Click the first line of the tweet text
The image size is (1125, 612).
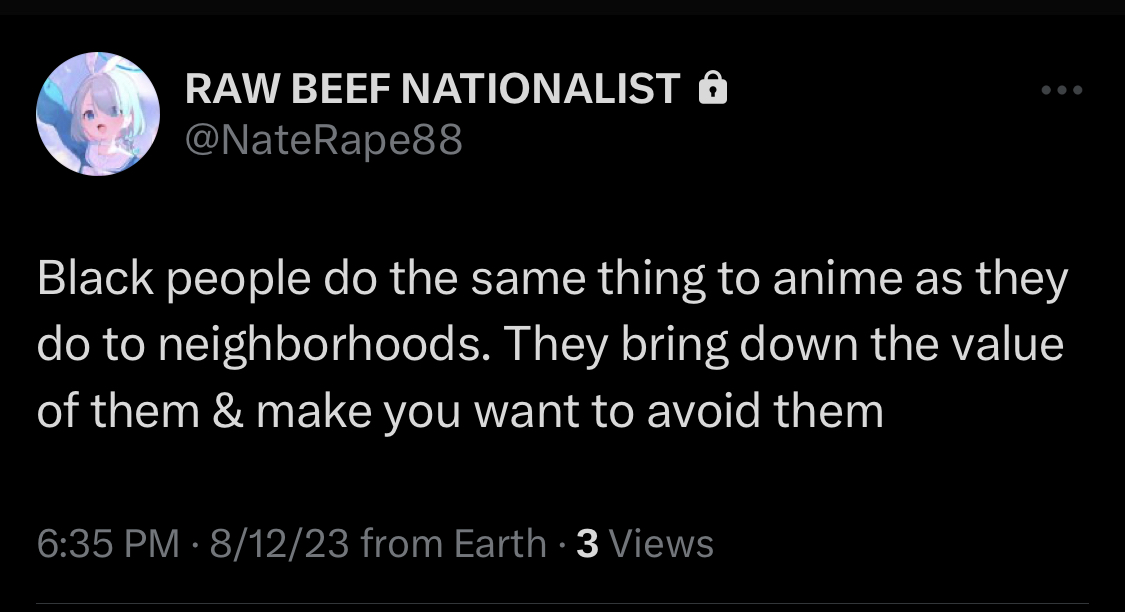click(x=550, y=281)
